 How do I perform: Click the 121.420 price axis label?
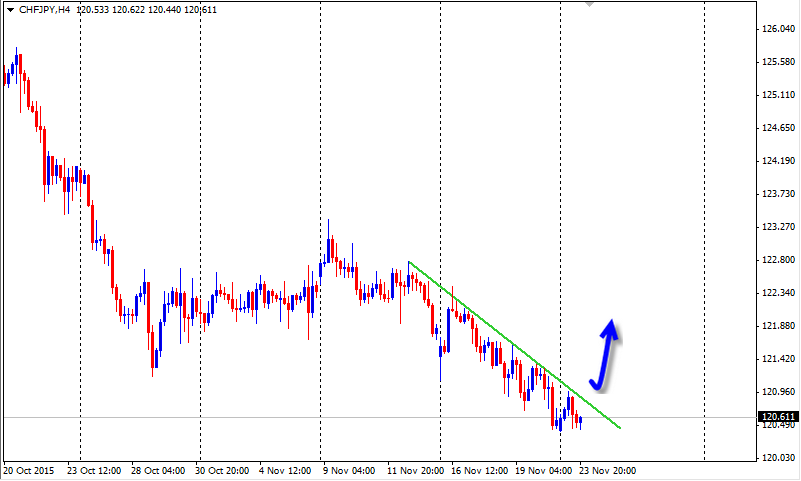tap(778, 359)
